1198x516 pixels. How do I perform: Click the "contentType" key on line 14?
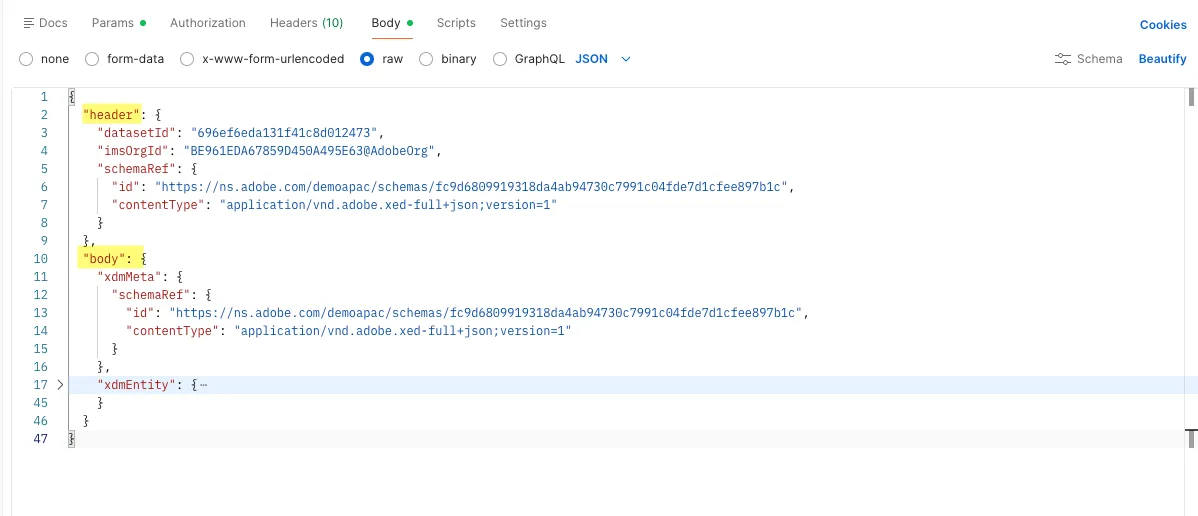pos(173,330)
